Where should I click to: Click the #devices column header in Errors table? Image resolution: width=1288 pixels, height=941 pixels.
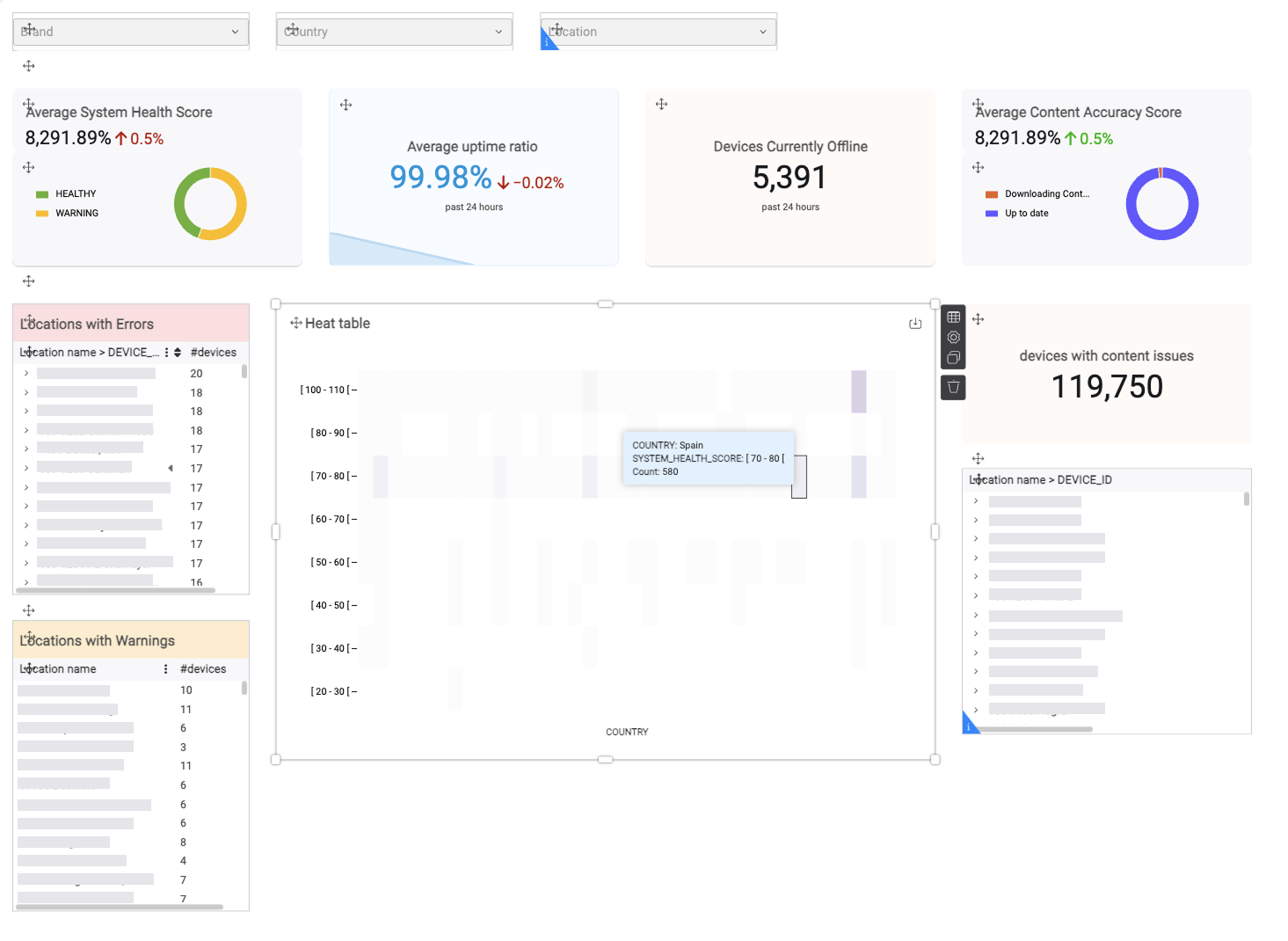pos(214,353)
